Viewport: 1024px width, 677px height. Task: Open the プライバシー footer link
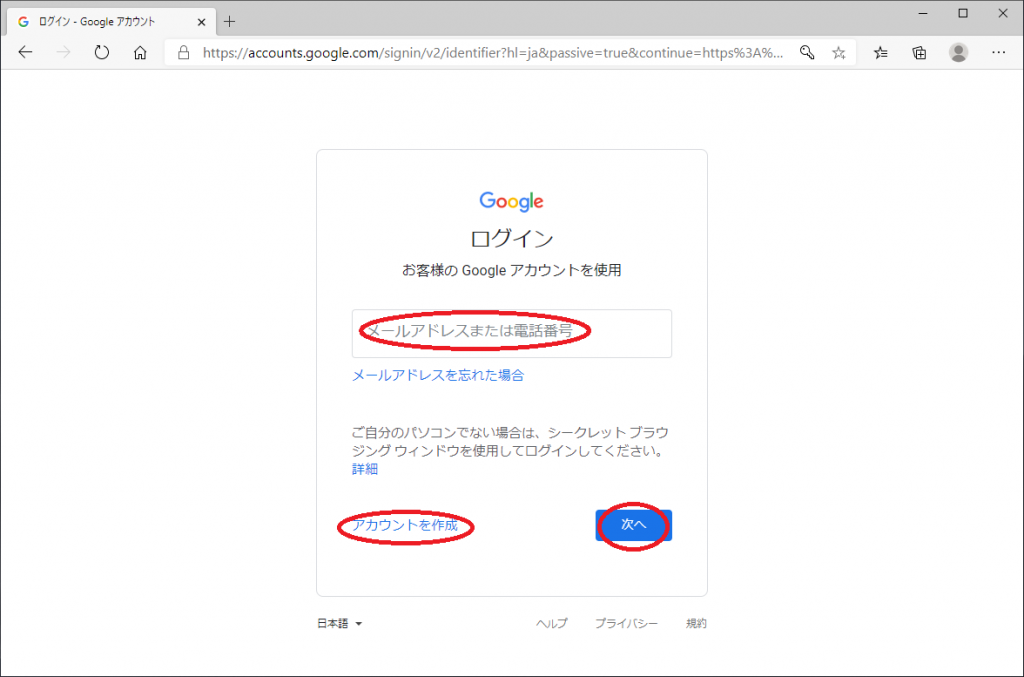(x=626, y=624)
